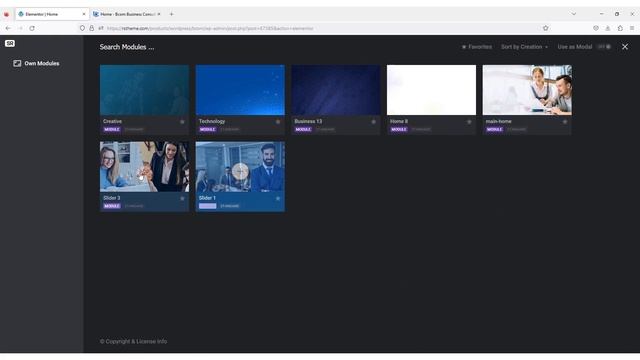Switch to the Home - Bcom Business tab
Viewport: 640px width, 360px height.
[x=127, y=14]
